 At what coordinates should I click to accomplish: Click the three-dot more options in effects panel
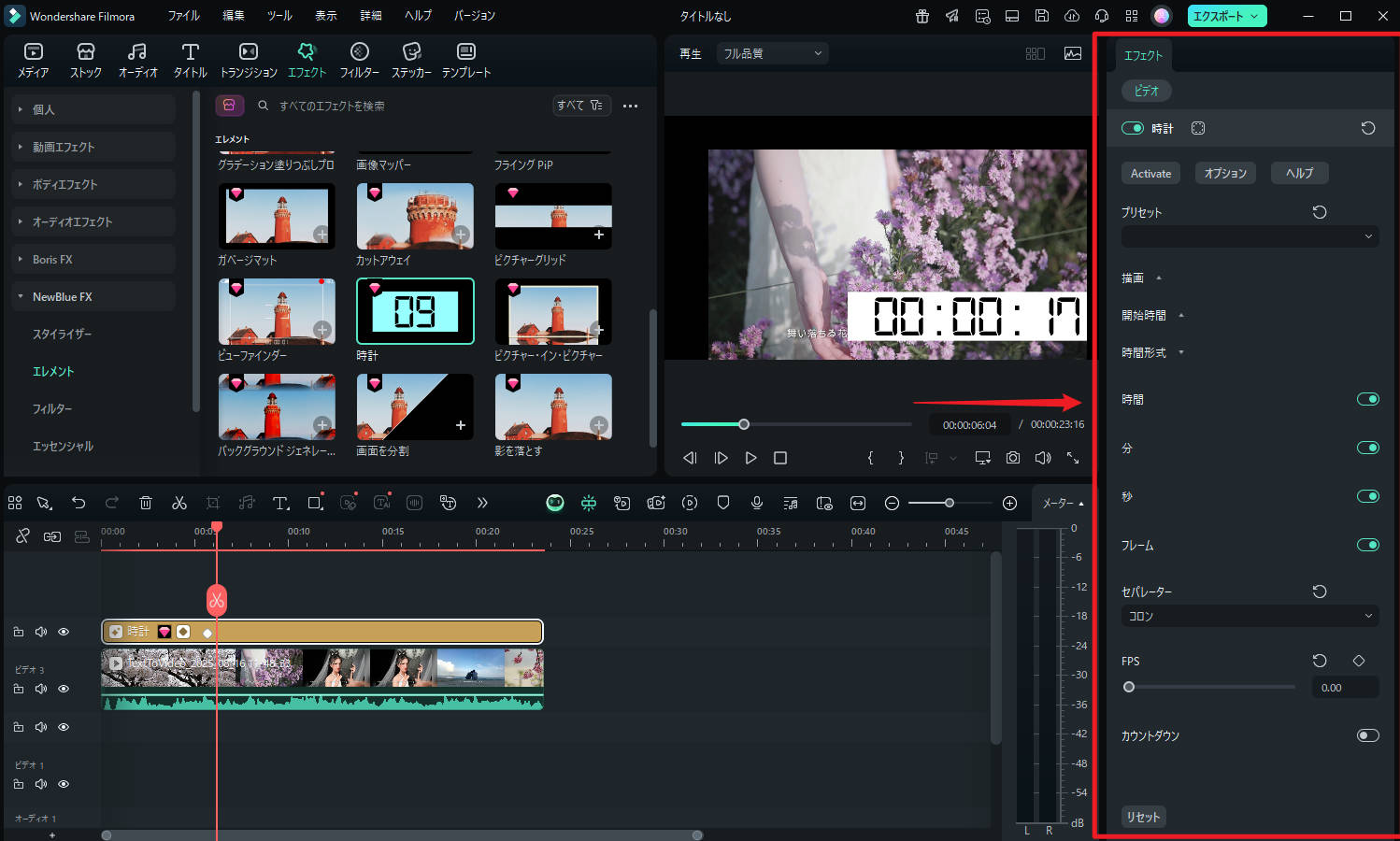point(631,106)
